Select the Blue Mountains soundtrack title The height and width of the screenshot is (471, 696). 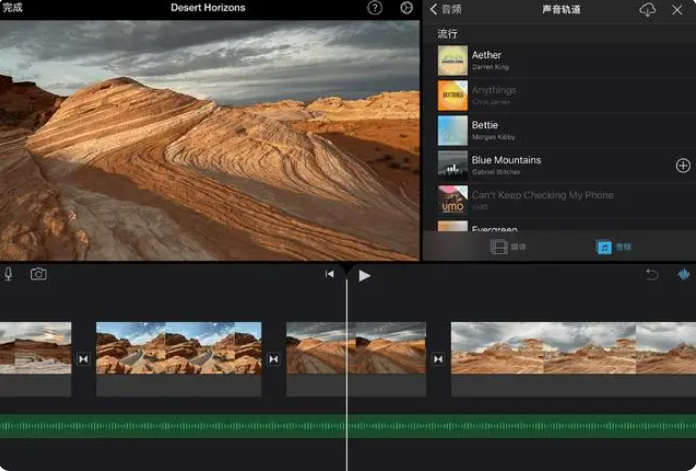pos(506,160)
